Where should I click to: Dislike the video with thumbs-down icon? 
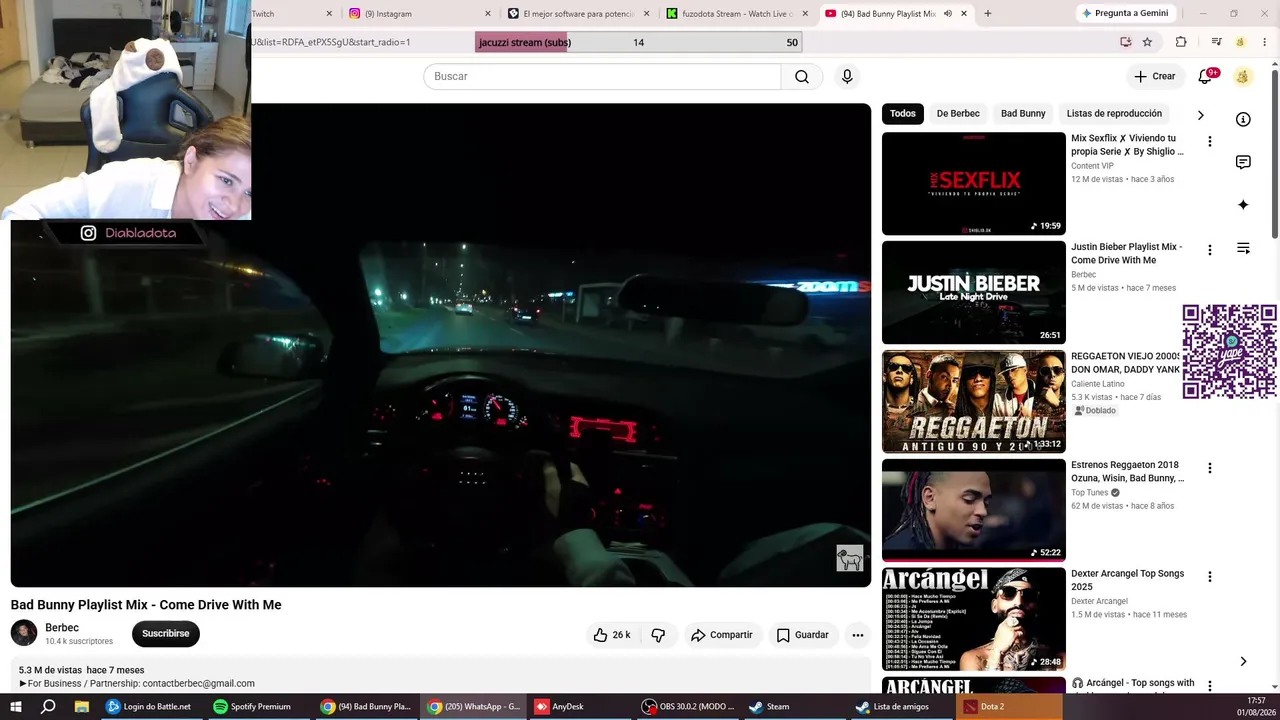[658, 635]
